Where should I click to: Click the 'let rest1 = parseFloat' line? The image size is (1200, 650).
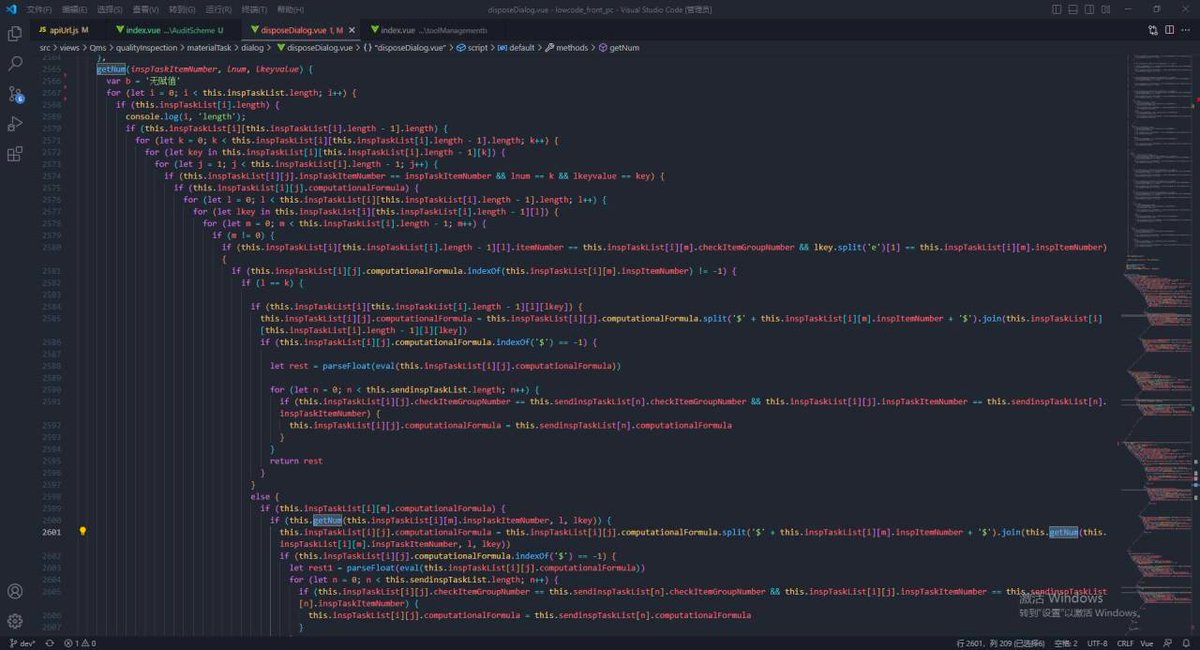pyautogui.click(x=467, y=568)
